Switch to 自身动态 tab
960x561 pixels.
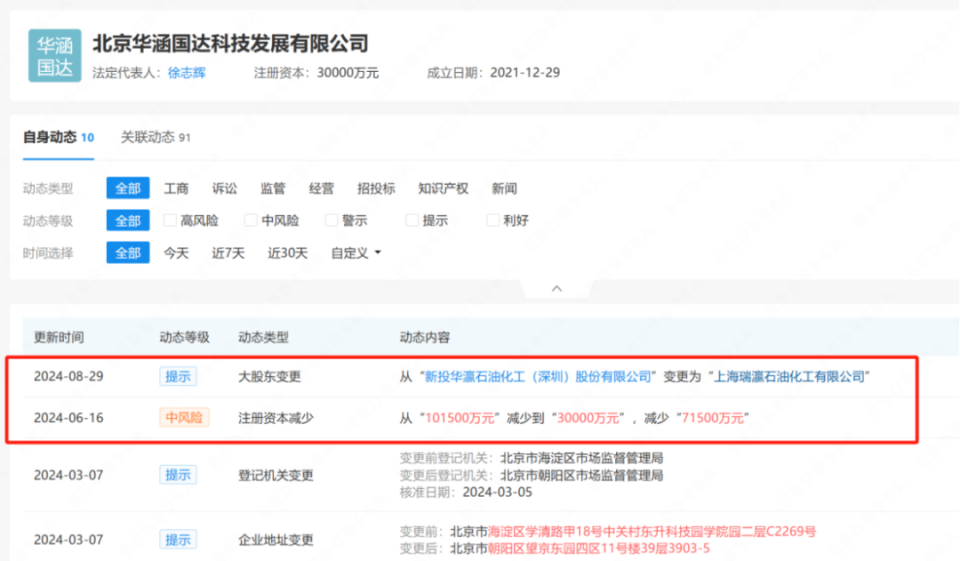coord(58,137)
